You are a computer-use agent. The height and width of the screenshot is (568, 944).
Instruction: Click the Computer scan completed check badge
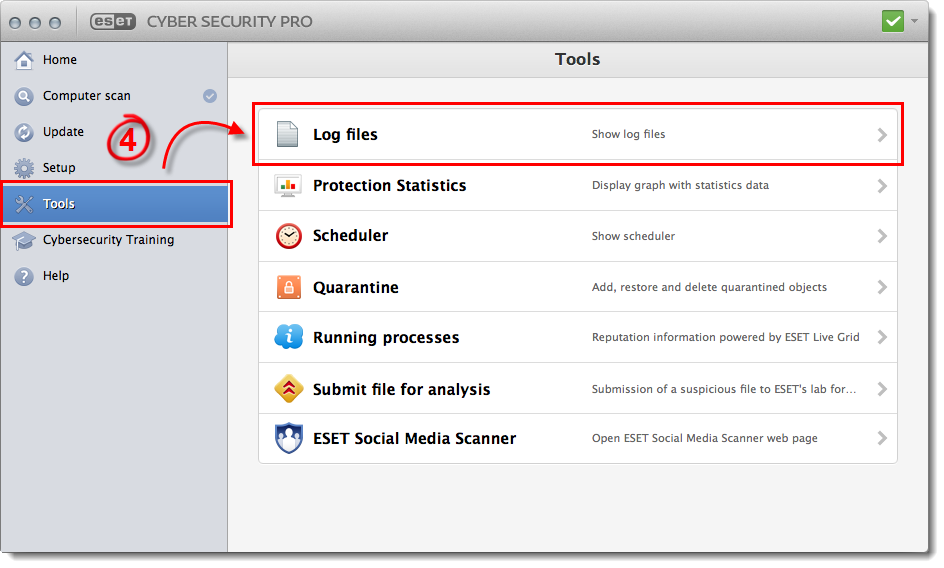[x=210, y=96]
